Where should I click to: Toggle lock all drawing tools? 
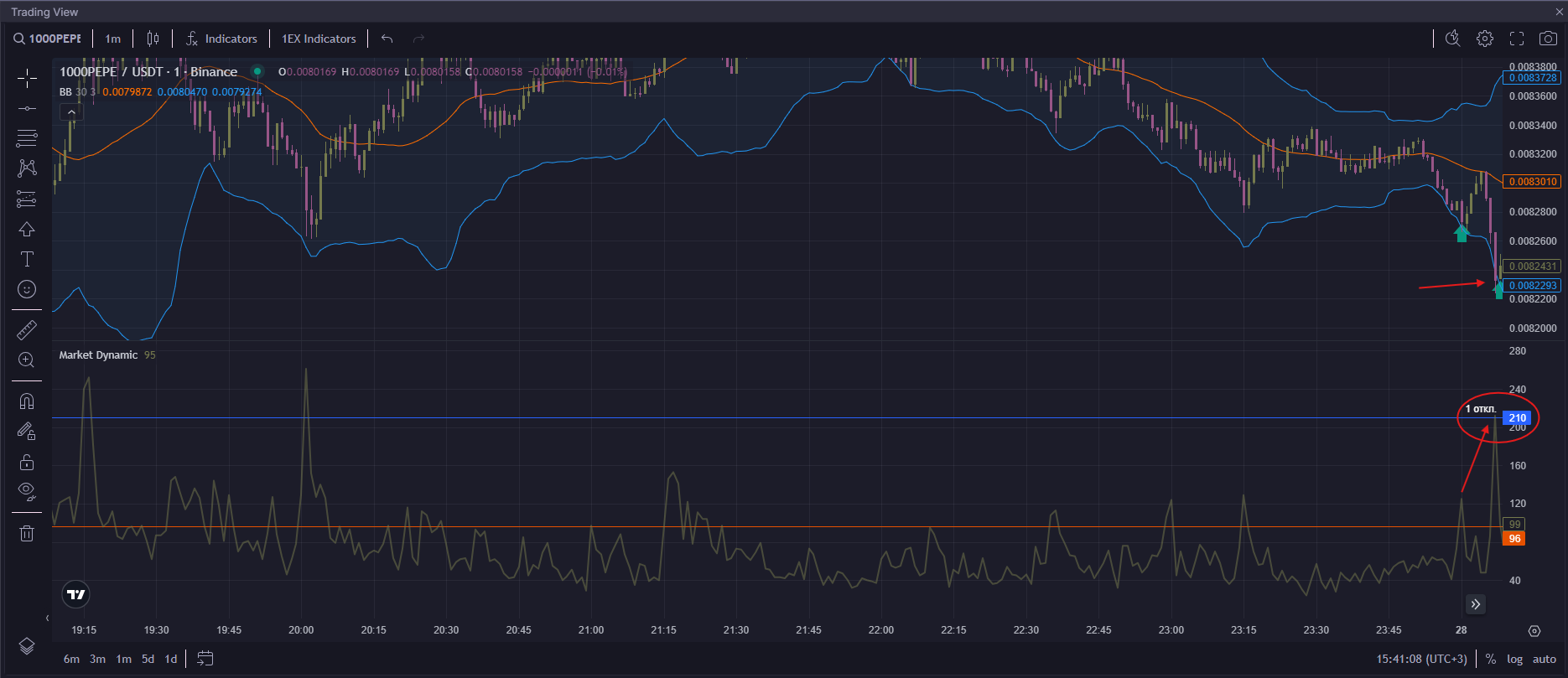point(27,462)
